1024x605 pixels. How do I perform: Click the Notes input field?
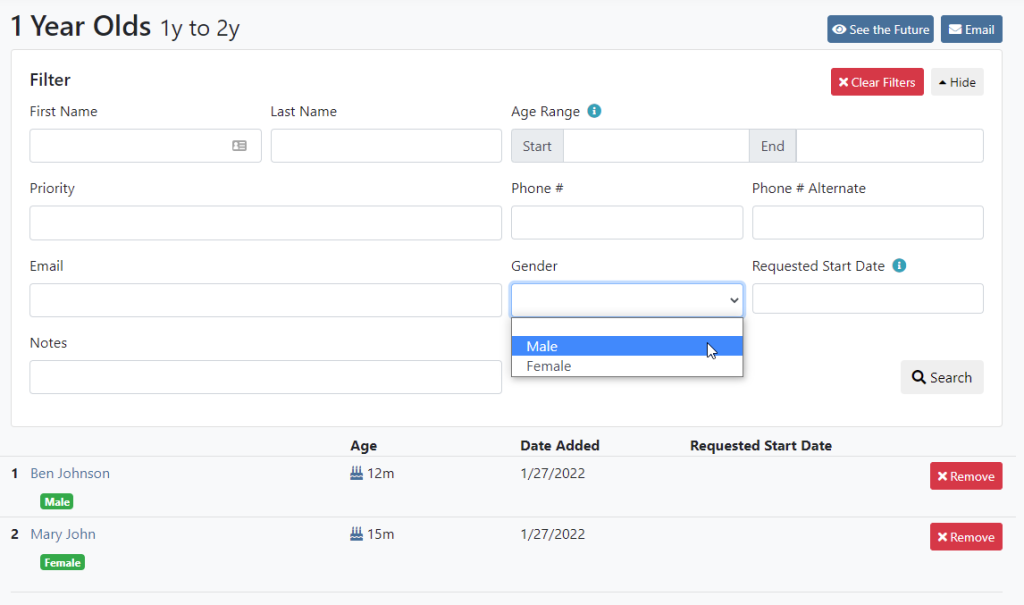pyautogui.click(x=265, y=377)
